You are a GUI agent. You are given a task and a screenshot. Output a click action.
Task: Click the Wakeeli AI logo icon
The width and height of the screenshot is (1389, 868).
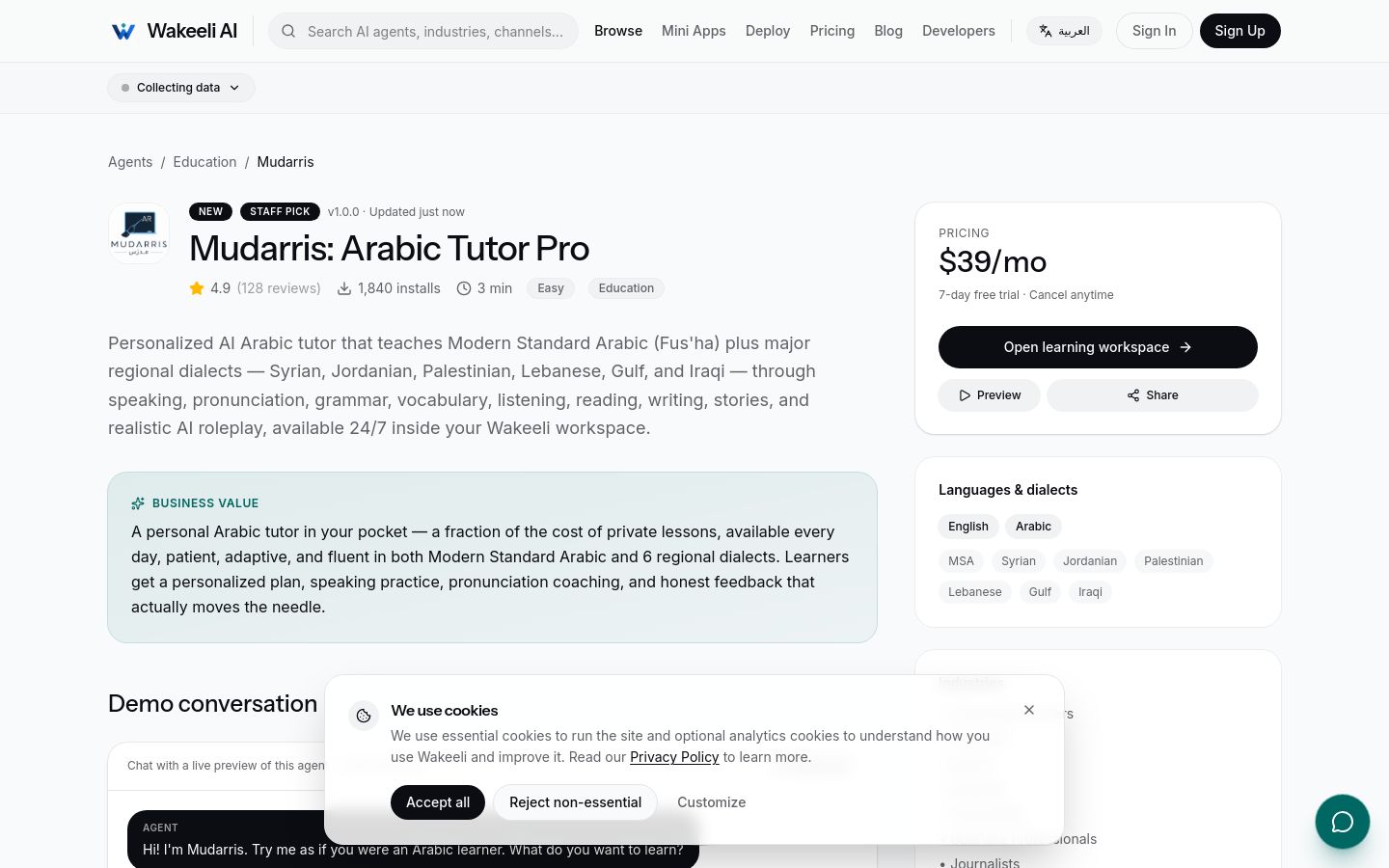pyautogui.click(x=123, y=31)
